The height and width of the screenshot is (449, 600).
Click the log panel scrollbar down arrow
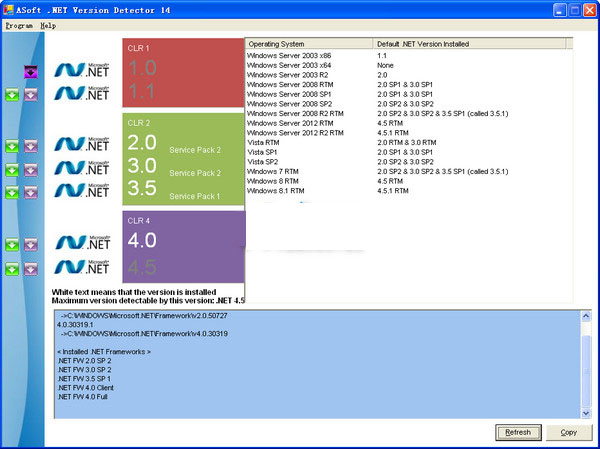[586, 413]
